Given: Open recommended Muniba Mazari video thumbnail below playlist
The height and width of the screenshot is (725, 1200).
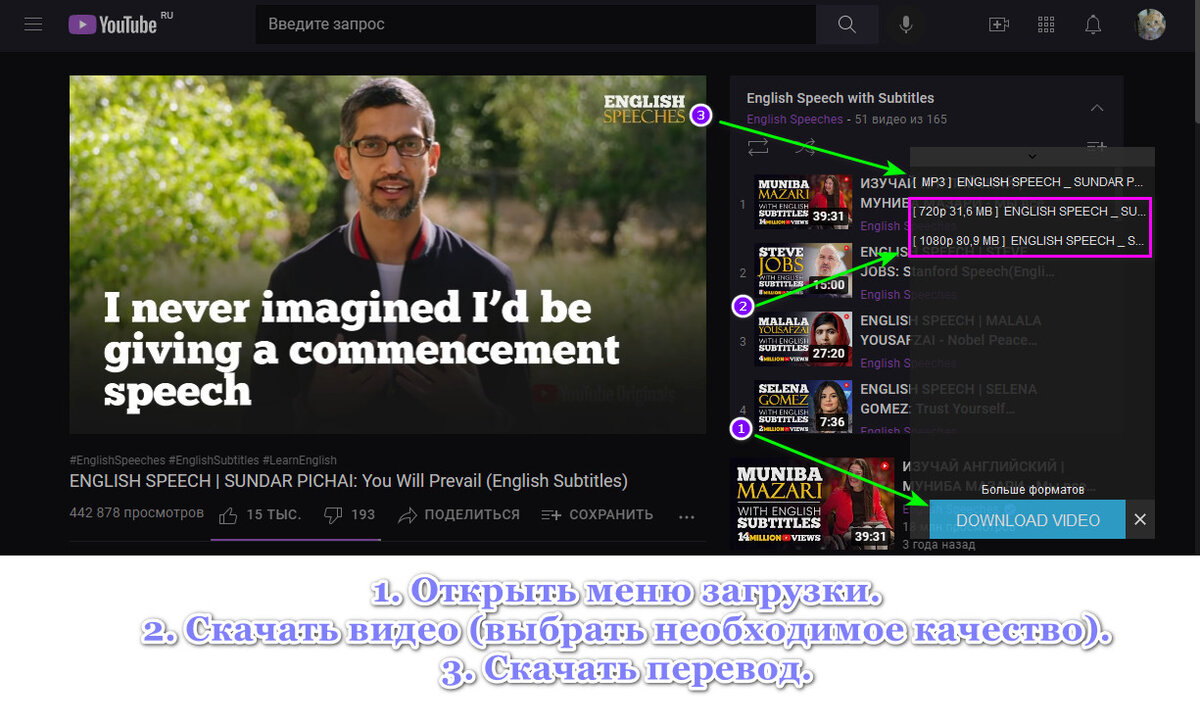Looking at the screenshot, I should pos(812,503).
